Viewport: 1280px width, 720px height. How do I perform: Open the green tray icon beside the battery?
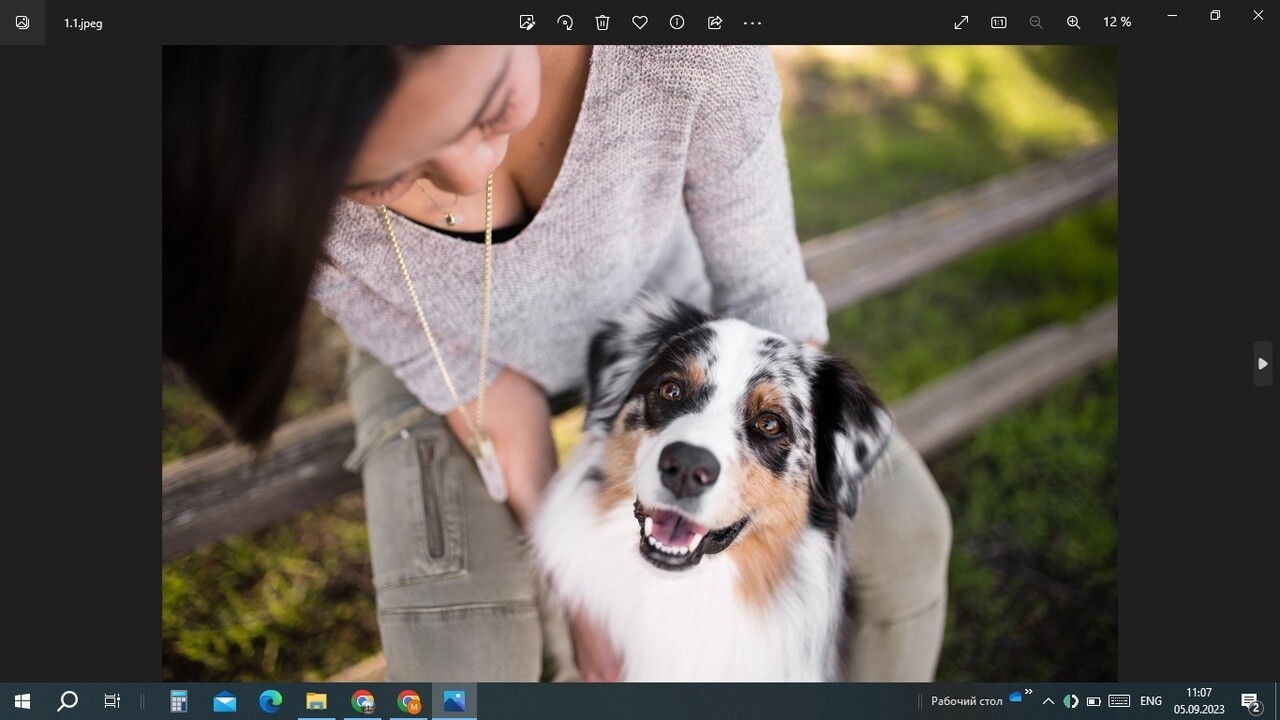click(1071, 701)
